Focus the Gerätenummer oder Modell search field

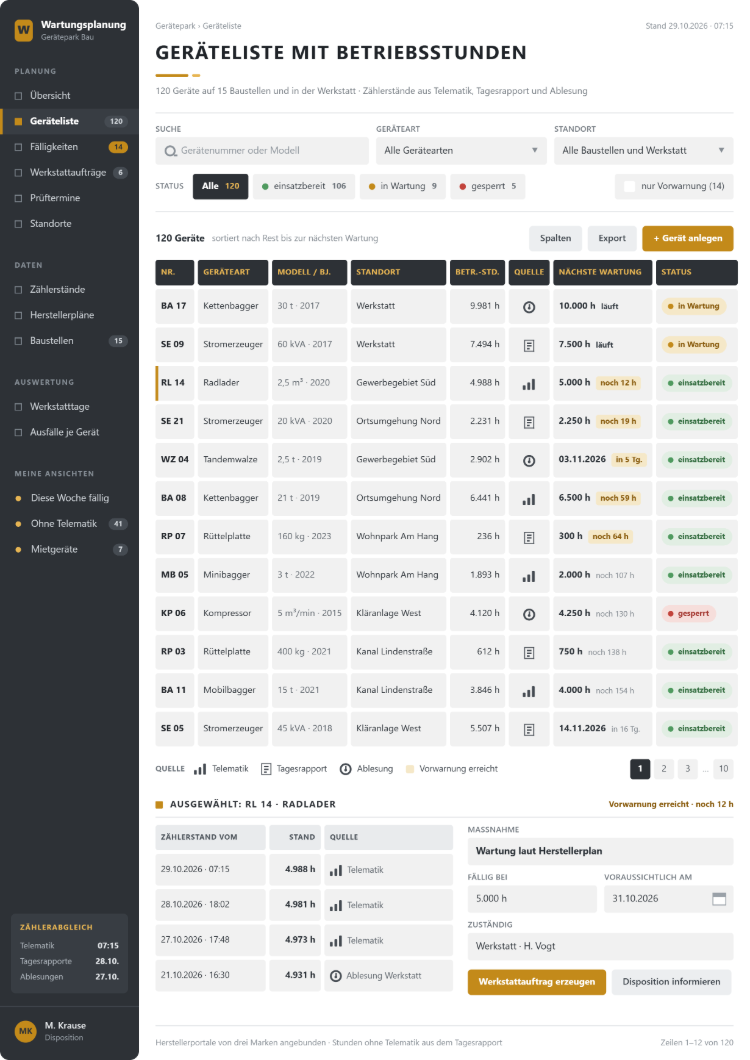(x=262, y=151)
